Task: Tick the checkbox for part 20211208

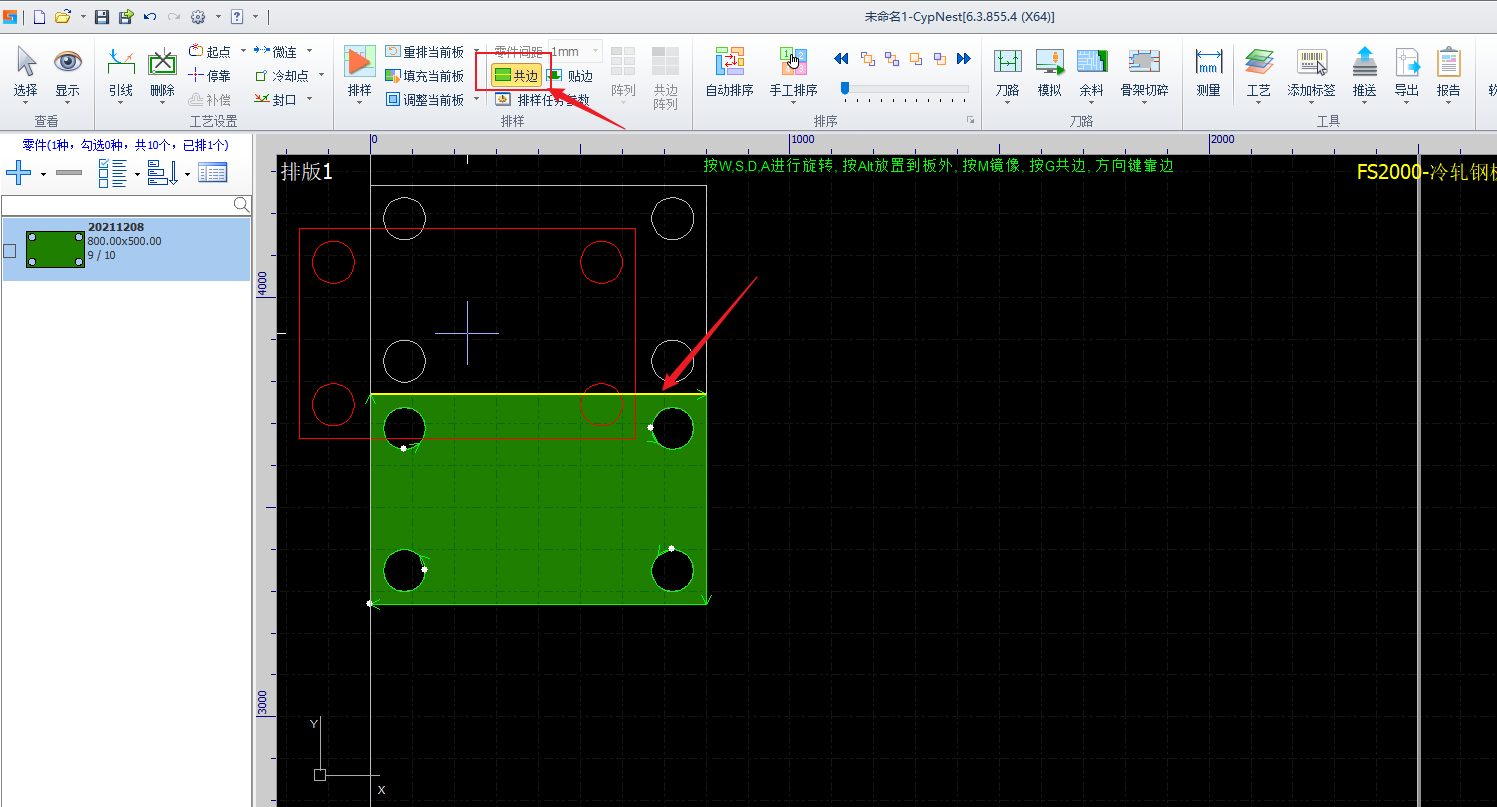Action: pos(10,250)
